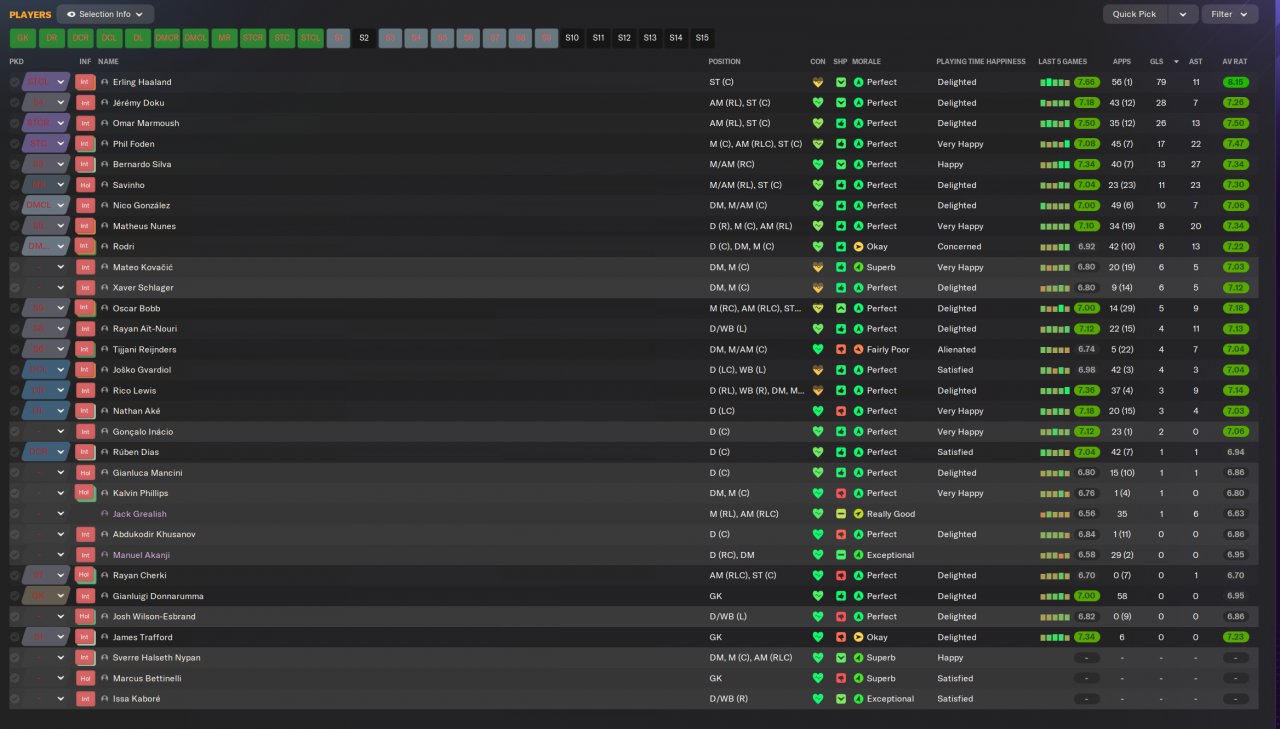Open Manuel Akanji's player profile link
Viewport: 1280px width, 729px height.
pos(141,555)
